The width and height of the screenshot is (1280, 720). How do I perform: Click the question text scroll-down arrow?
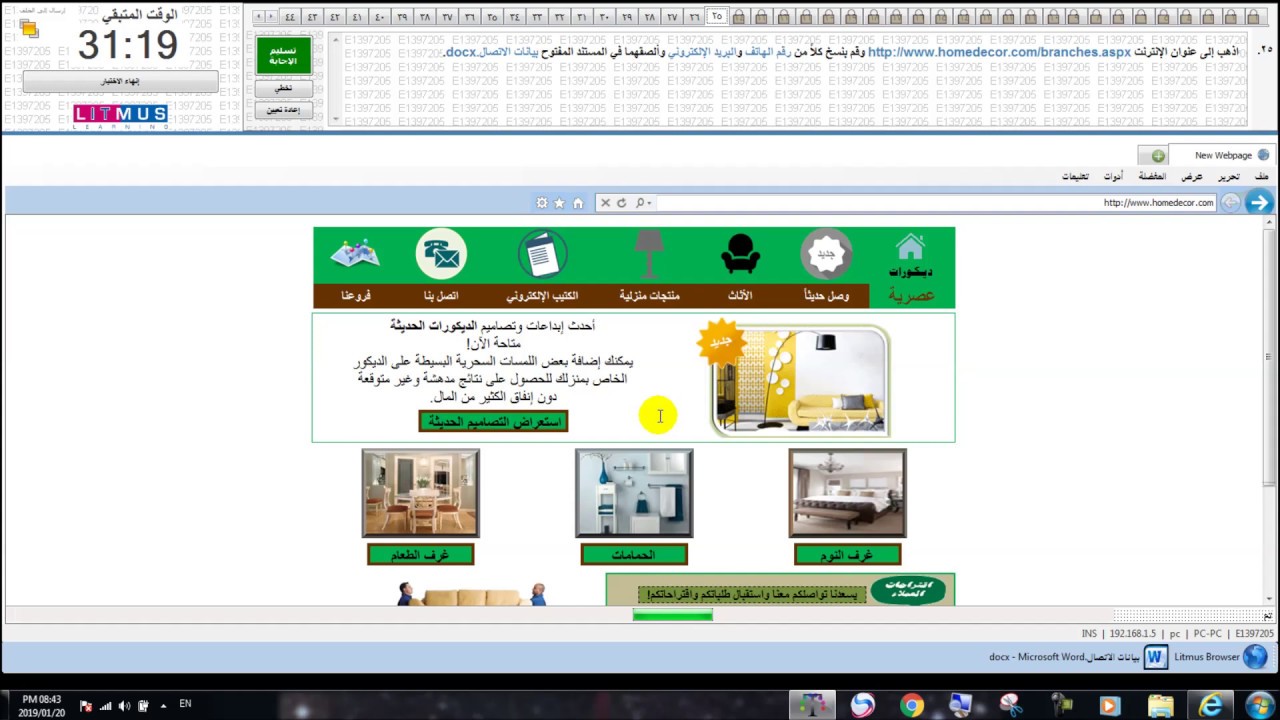coord(335,119)
